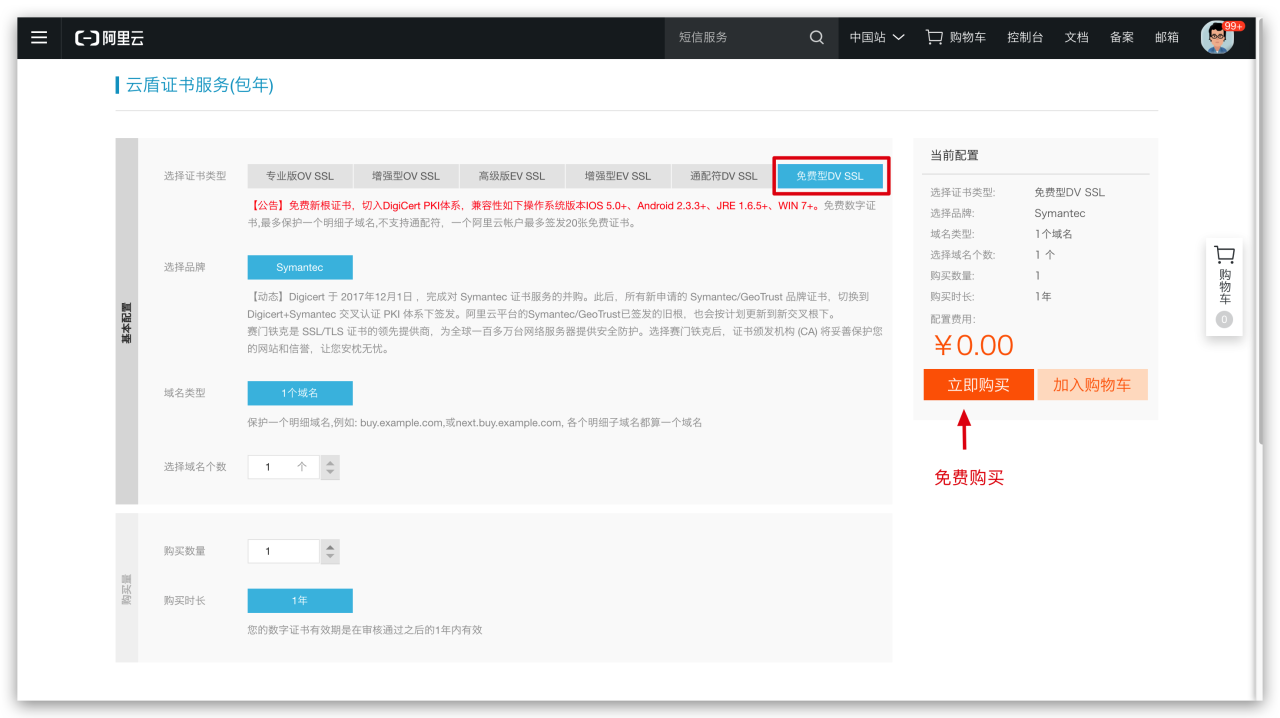Image resolution: width=1280 pixels, height=718 pixels.
Task: Click the user avatar with 99+ badge
Action: tap(1218, 37)
